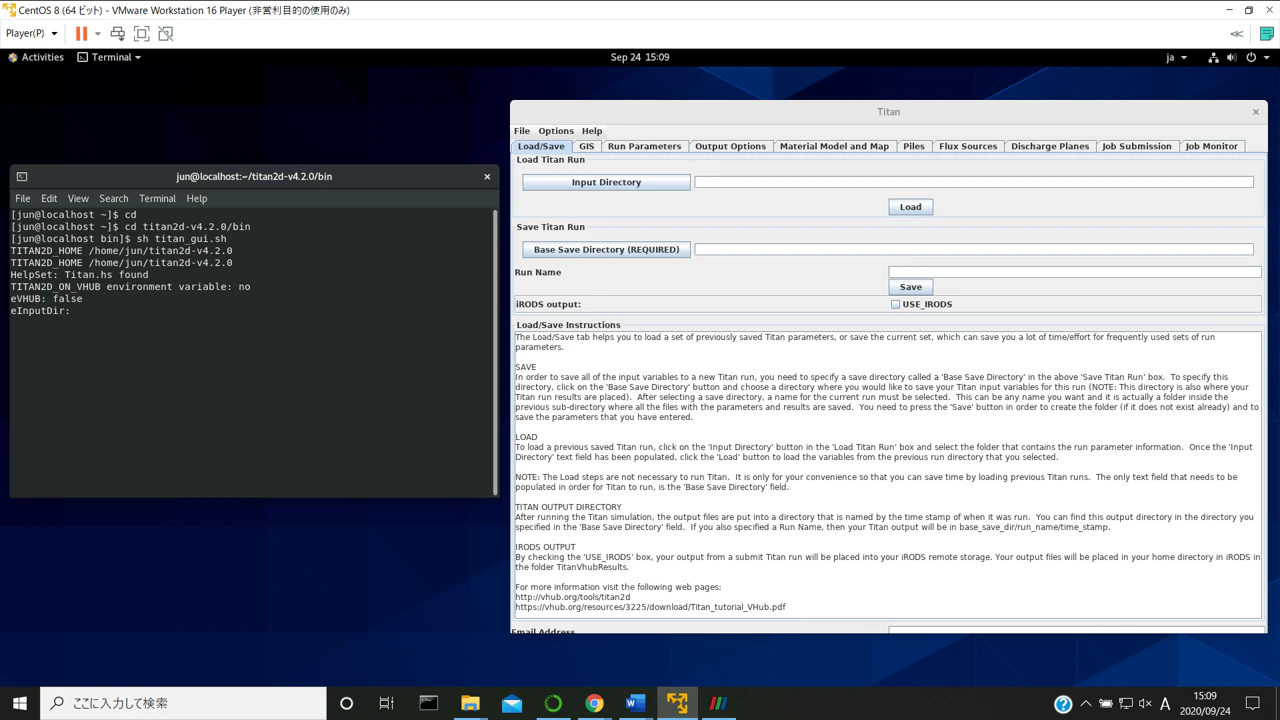
Task: Open the Discharge Planes tab
Action: 1050,146
